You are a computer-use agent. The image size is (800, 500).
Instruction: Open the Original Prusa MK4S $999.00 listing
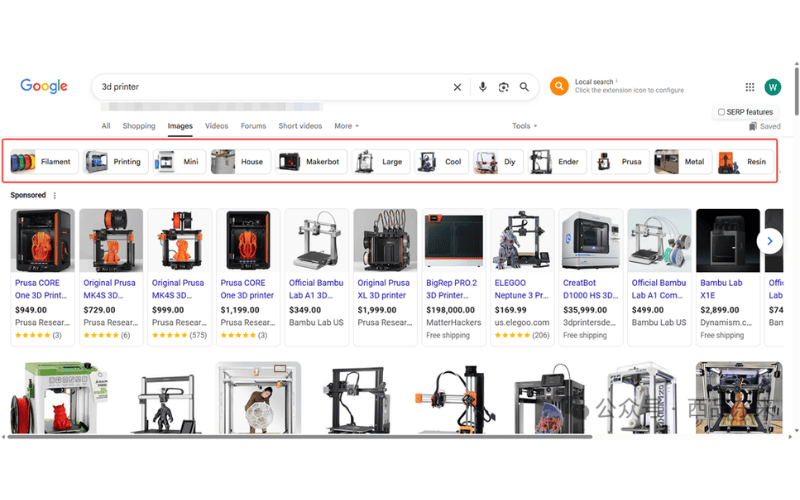pos(178,289)
